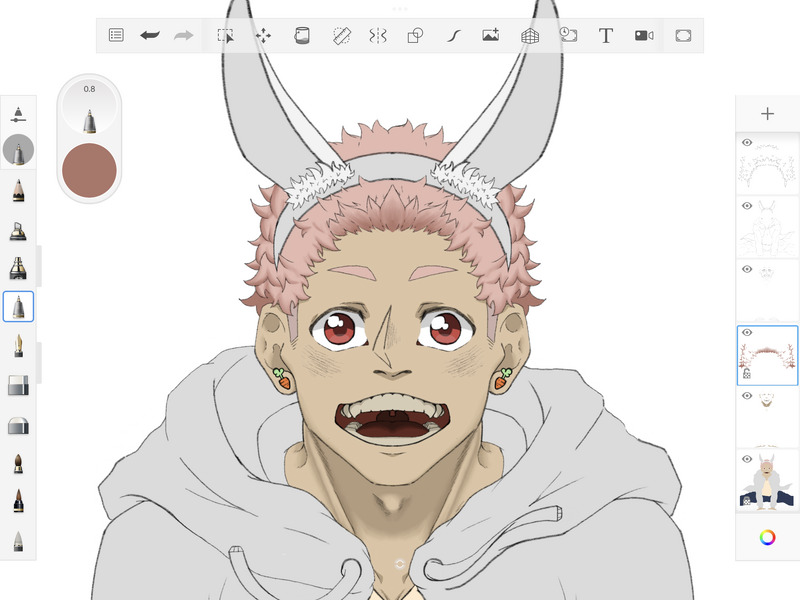
Task: Select the felt tip pen at palette bottom
Action: click(18, 541)
